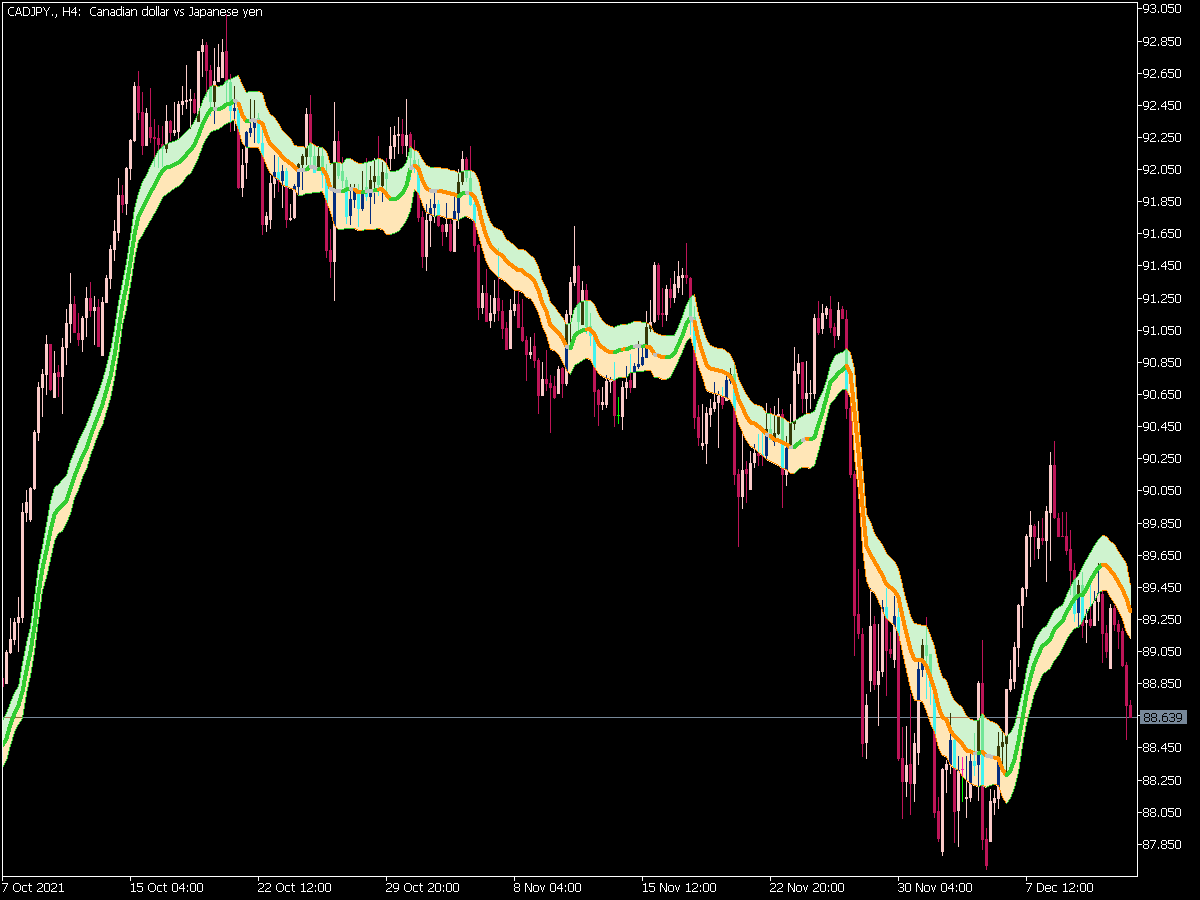Click the '29 Oct 20:00' time label
Viewport: 1200px width, 900px height.
coord(423,887)
